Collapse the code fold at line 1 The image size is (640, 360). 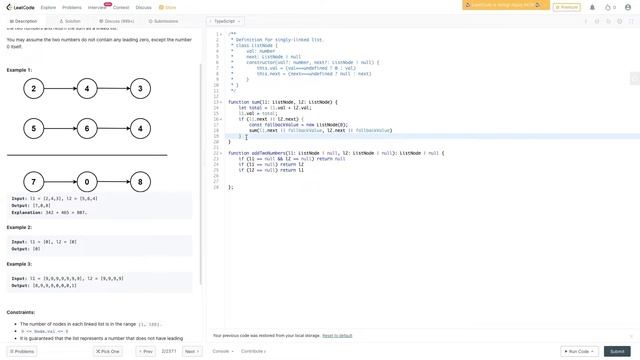pos(221,34)
